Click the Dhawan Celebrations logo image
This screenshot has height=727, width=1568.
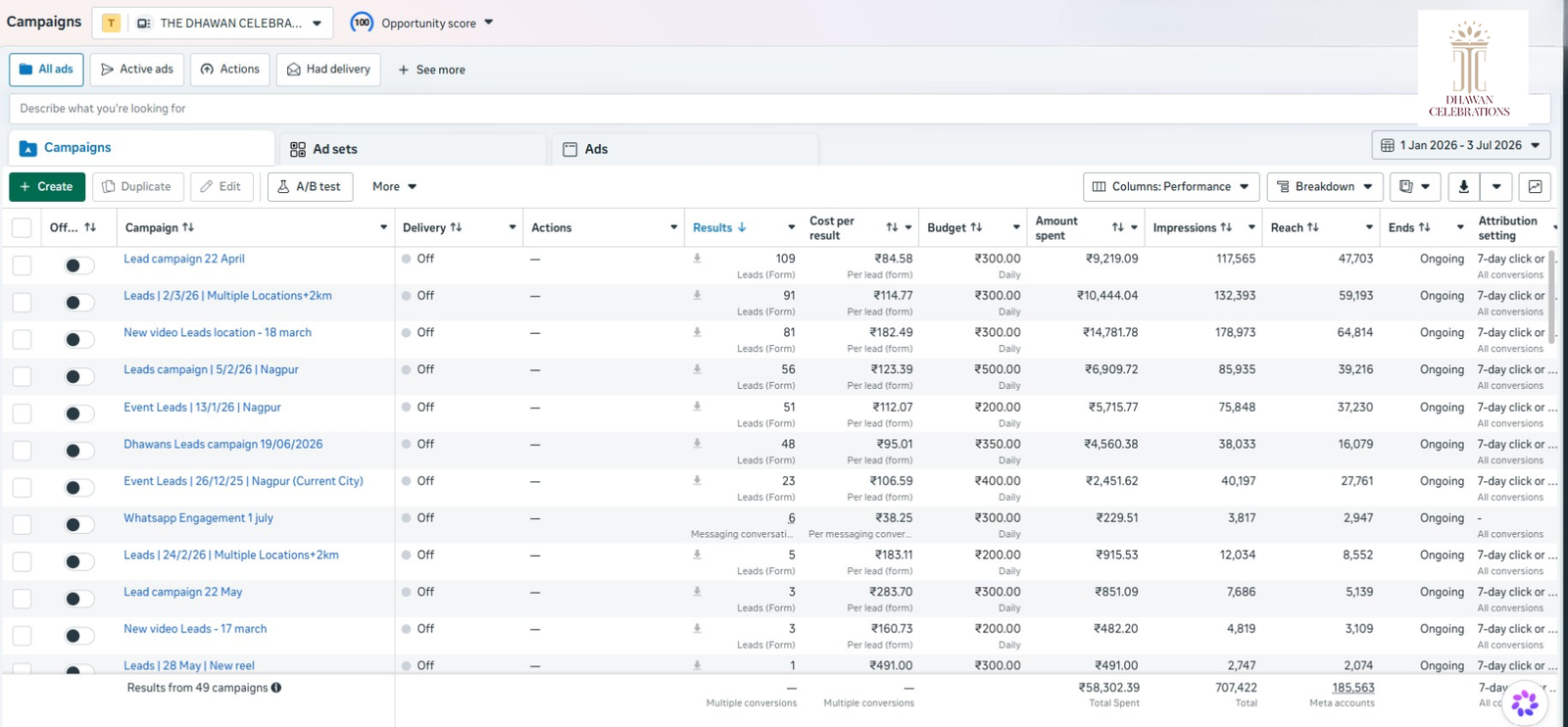tap(1472, 69)
